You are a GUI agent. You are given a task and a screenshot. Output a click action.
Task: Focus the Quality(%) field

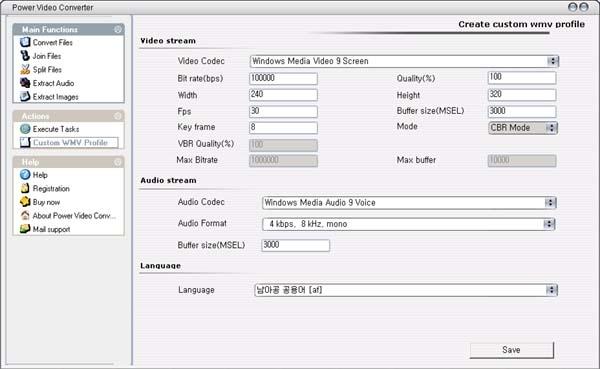pos(522,77)
